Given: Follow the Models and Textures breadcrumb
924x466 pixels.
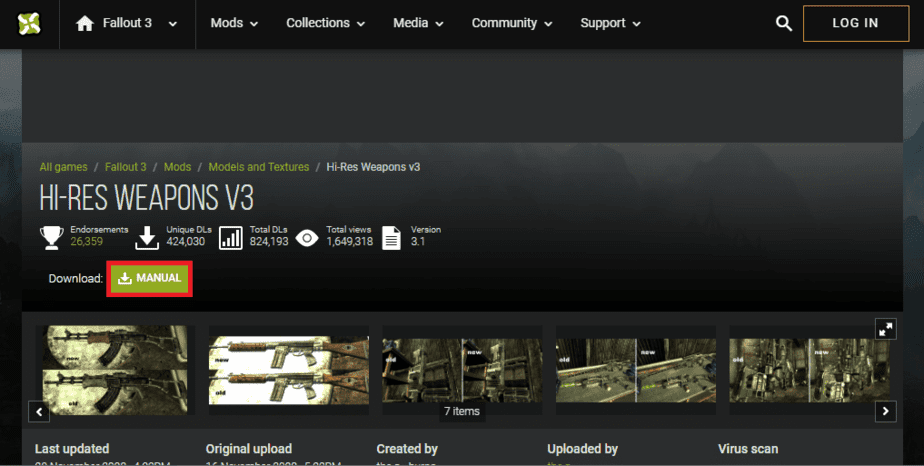Looking at the screenshot, I should tap(259, 167).
